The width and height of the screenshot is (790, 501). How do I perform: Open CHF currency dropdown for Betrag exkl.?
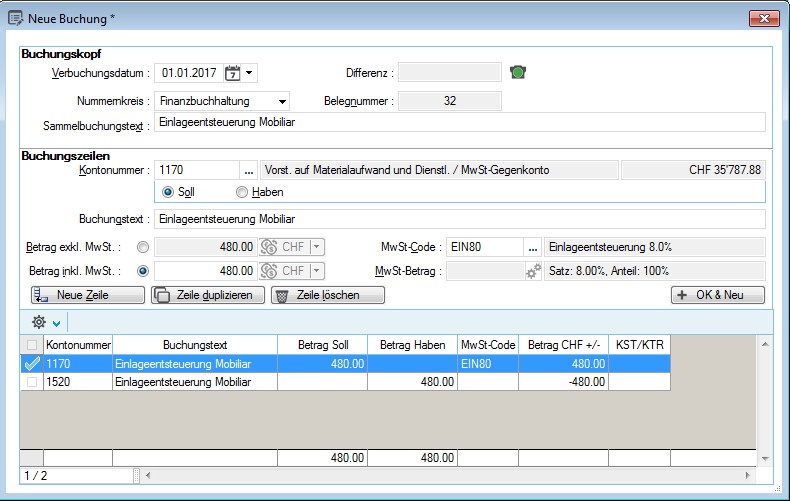pyautogui.click(x=316, y=247)
